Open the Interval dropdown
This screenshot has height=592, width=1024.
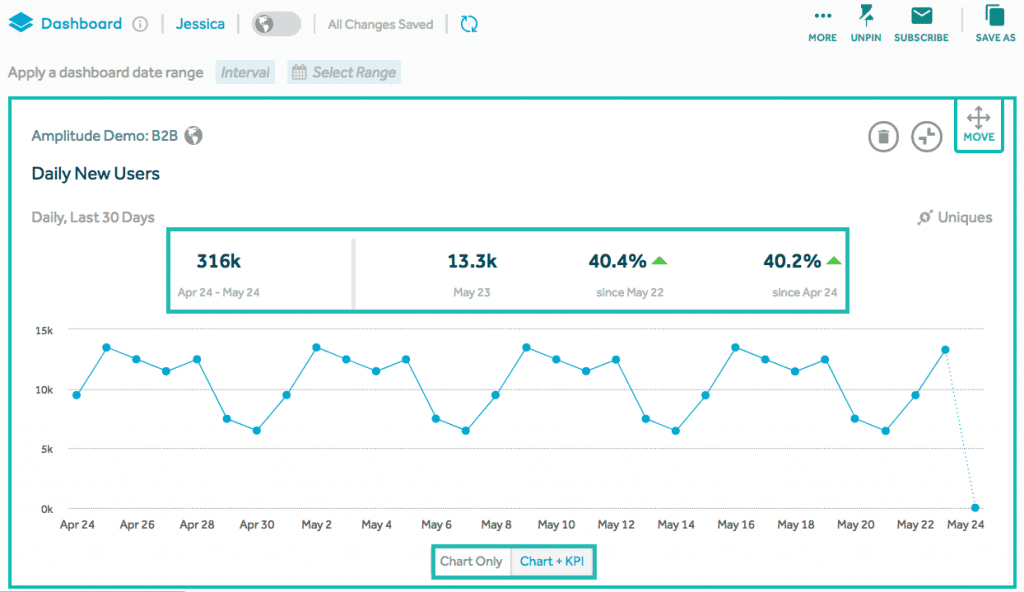245,71
